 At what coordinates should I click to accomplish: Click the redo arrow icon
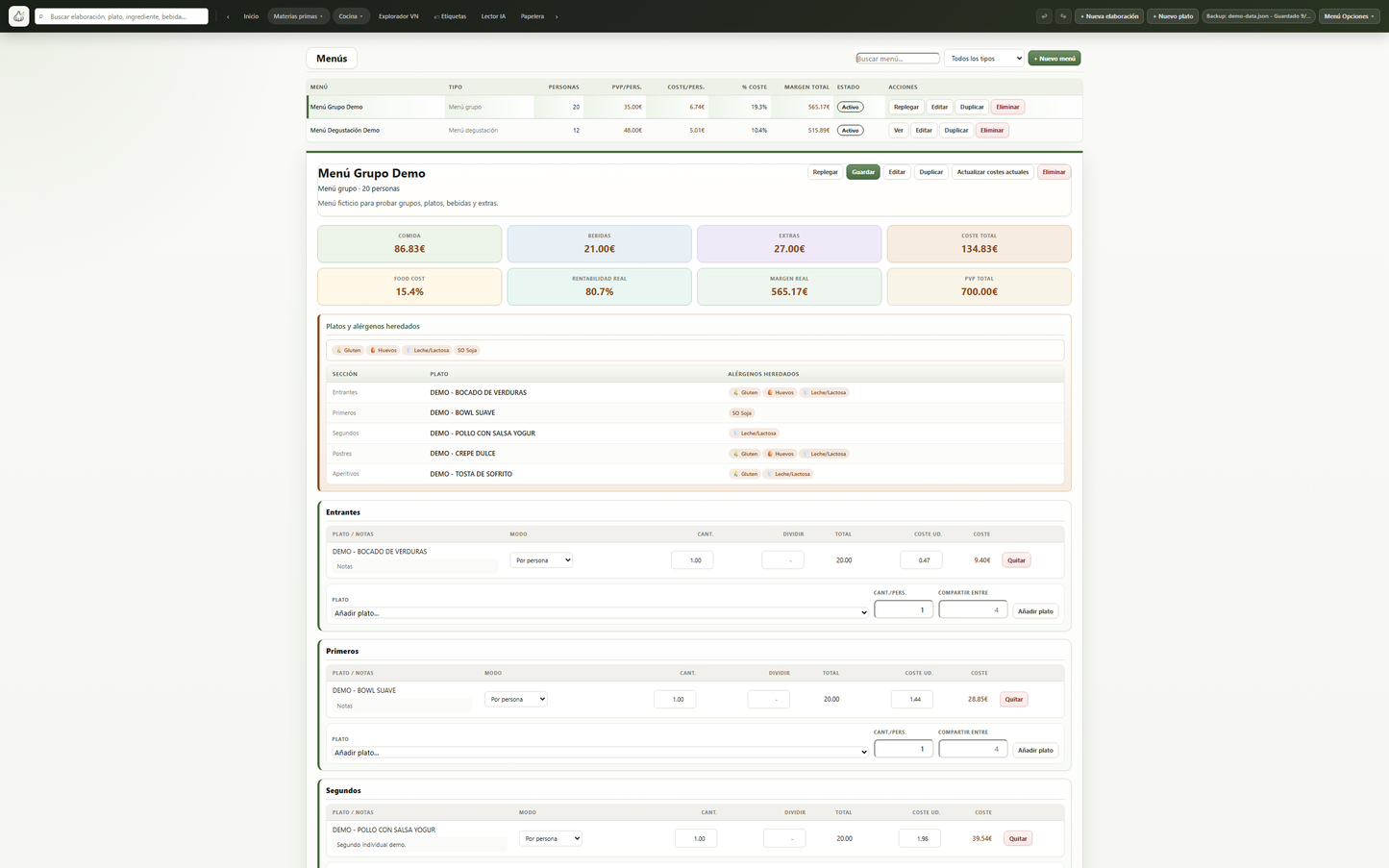[1063, 16]
